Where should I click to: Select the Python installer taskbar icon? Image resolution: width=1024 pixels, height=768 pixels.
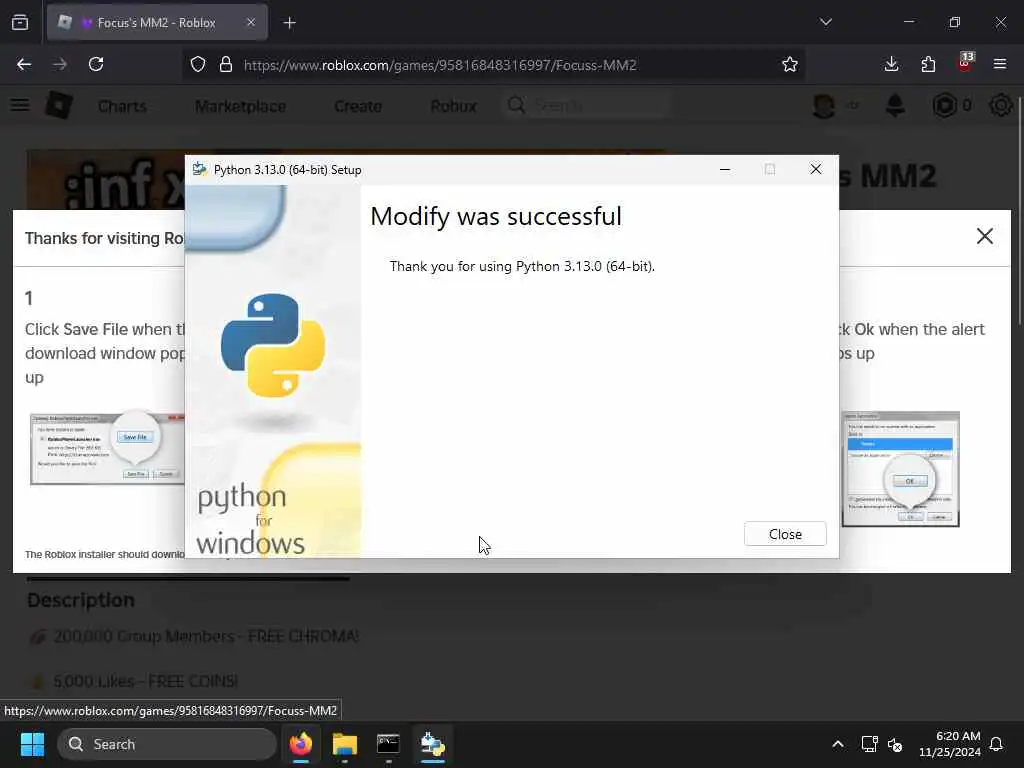[432, 744]
